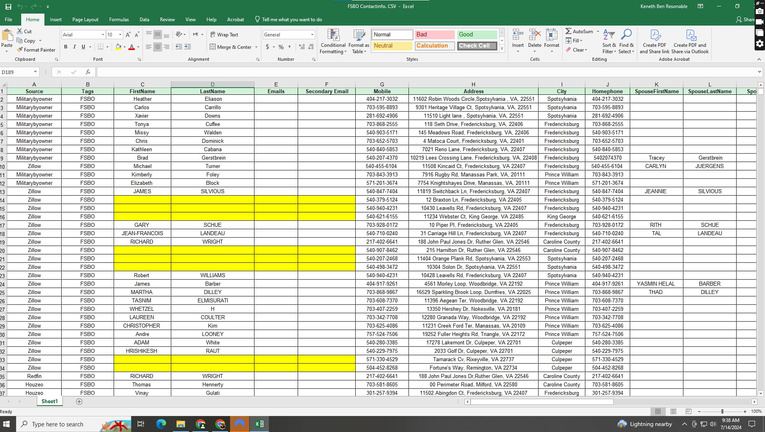Open the Fill dropdown

[573, 41]
